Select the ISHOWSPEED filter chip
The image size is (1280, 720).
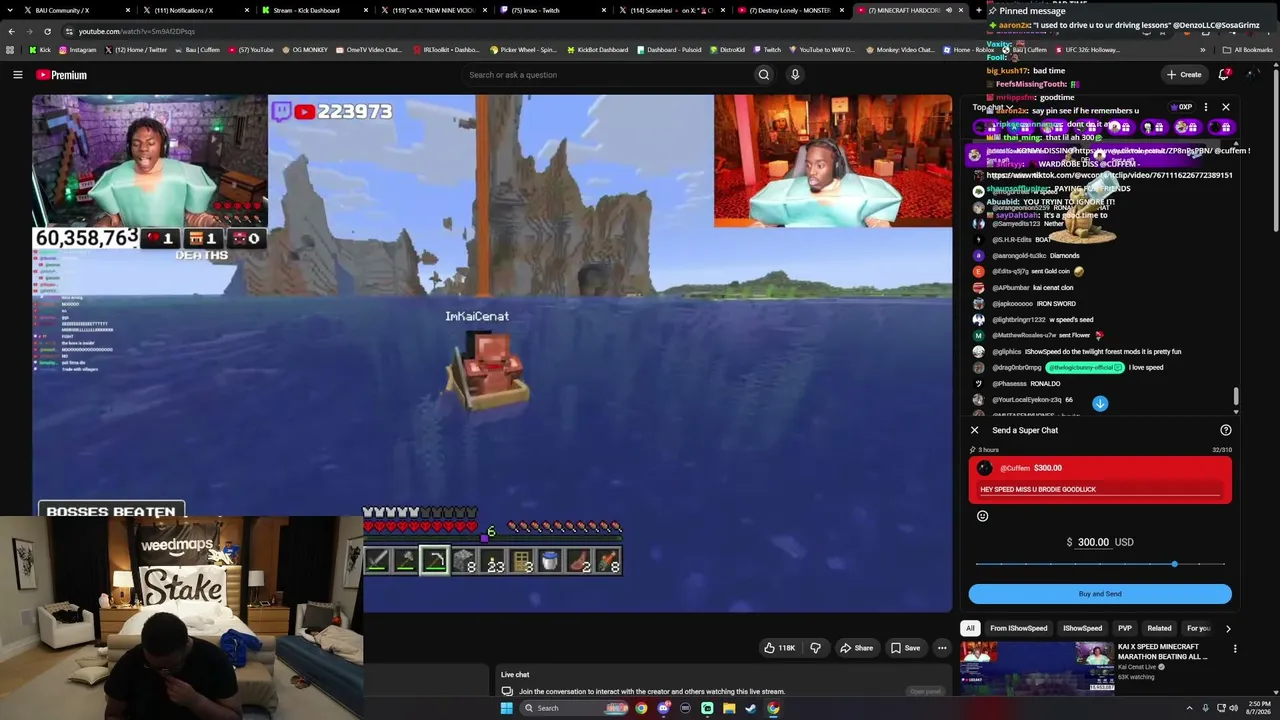click(x=1082, y=629)
